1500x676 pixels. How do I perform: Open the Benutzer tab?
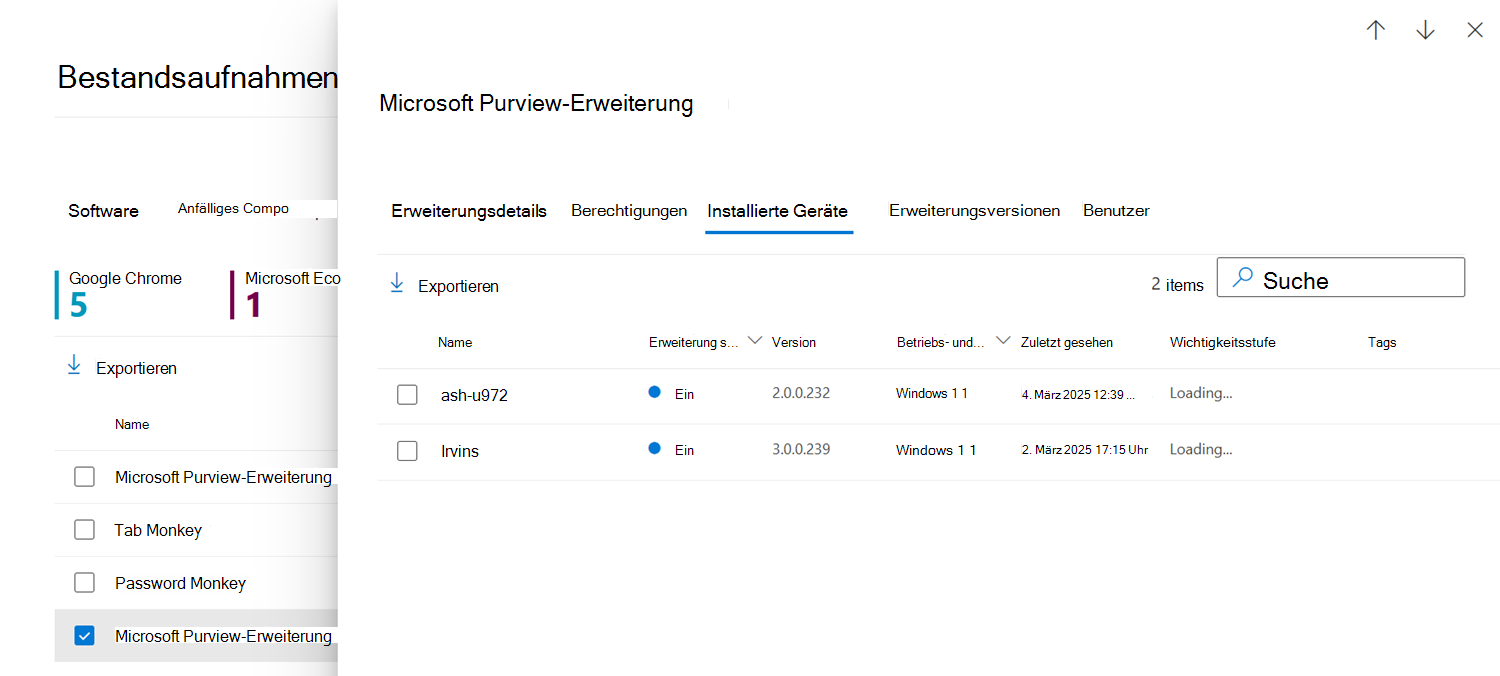tap(1116, 211)
